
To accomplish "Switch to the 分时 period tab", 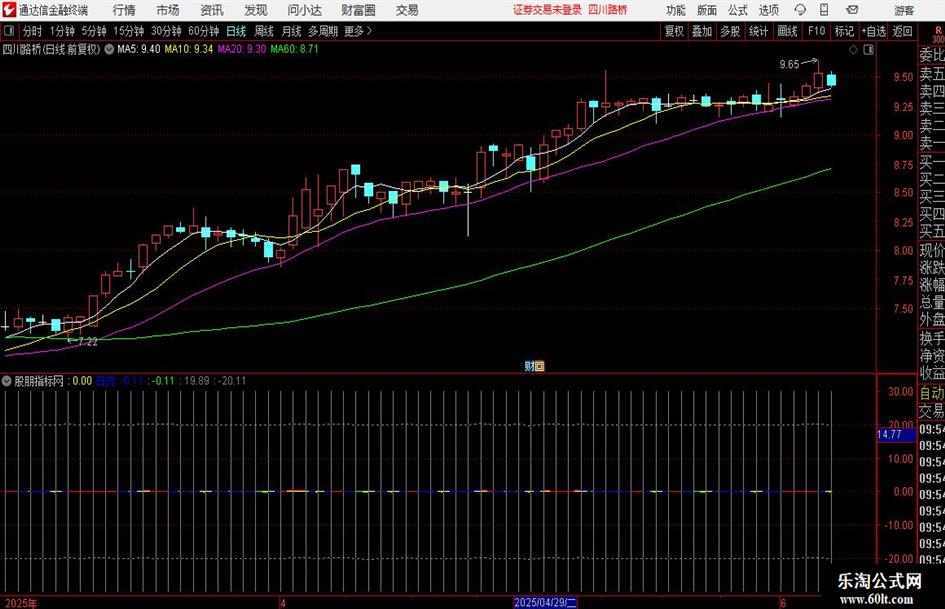I will [33, 31].
